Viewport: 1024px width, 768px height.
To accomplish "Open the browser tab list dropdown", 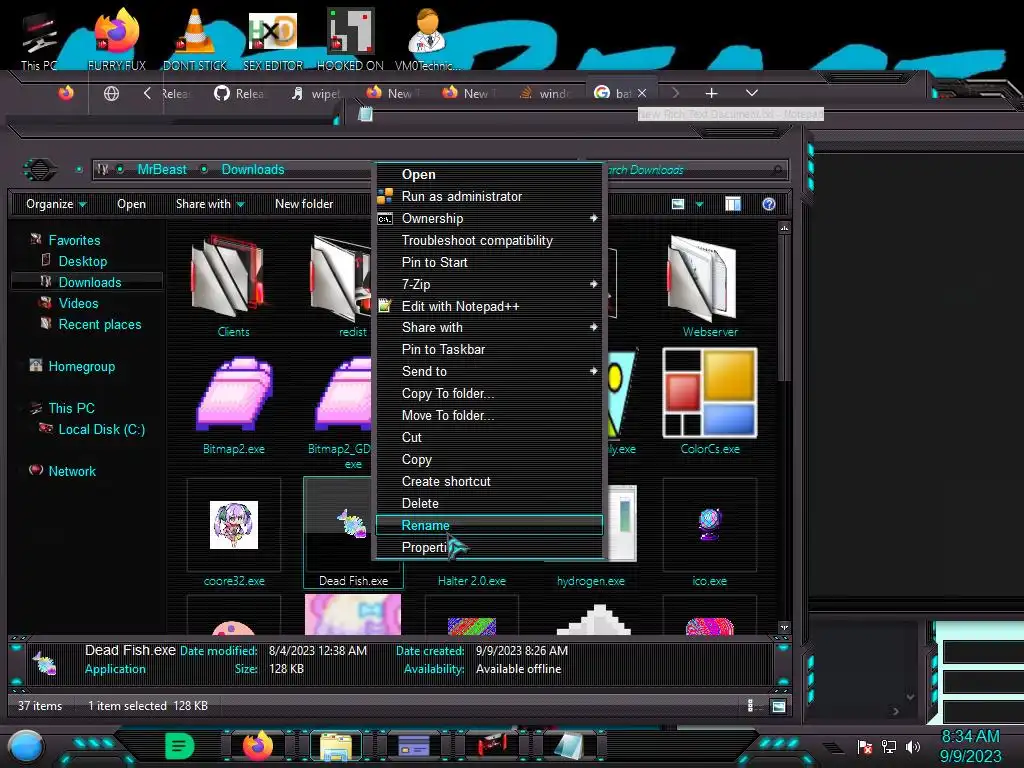I will pos(752,93).
